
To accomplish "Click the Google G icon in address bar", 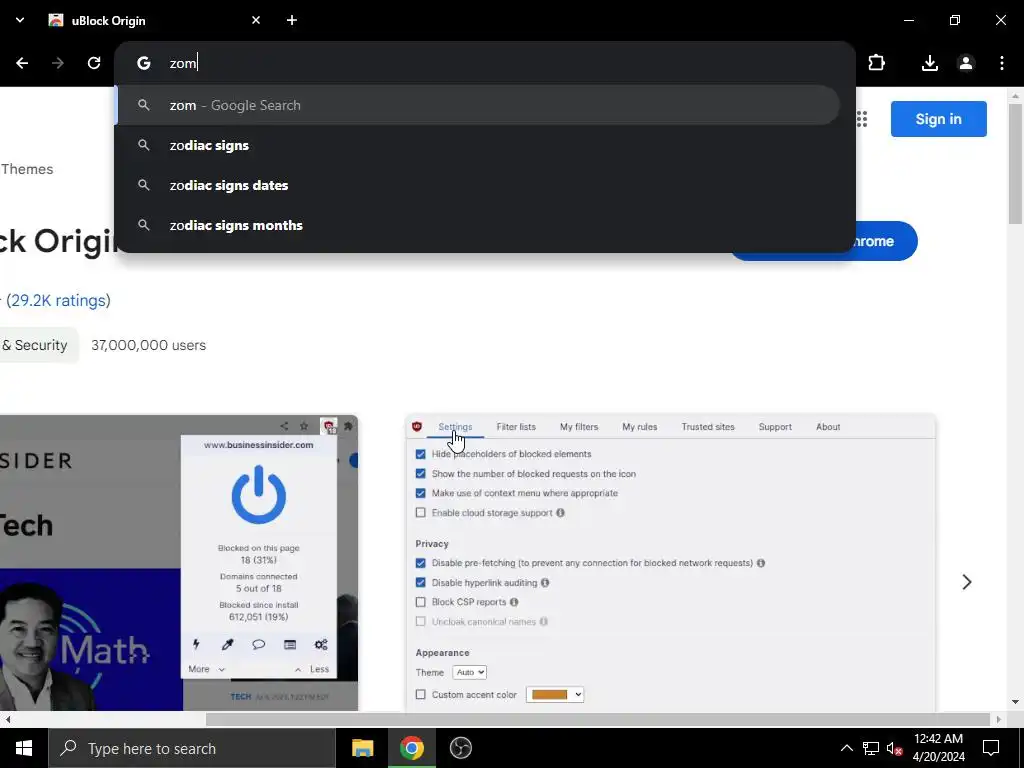I will coord(144,63).
